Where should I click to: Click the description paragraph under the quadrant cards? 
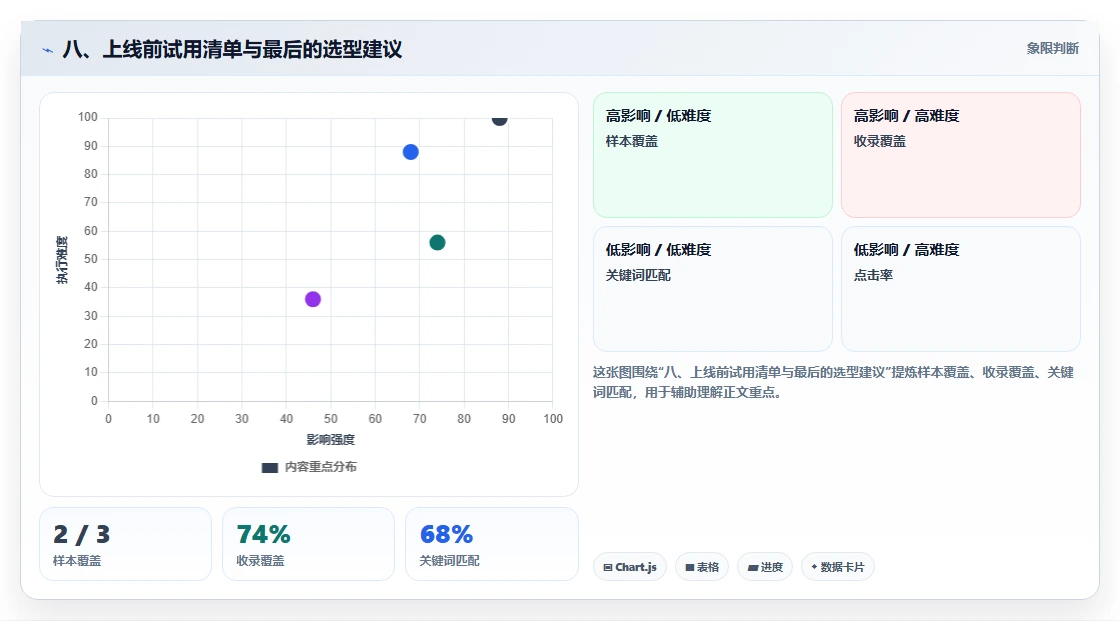click(833, 382)
